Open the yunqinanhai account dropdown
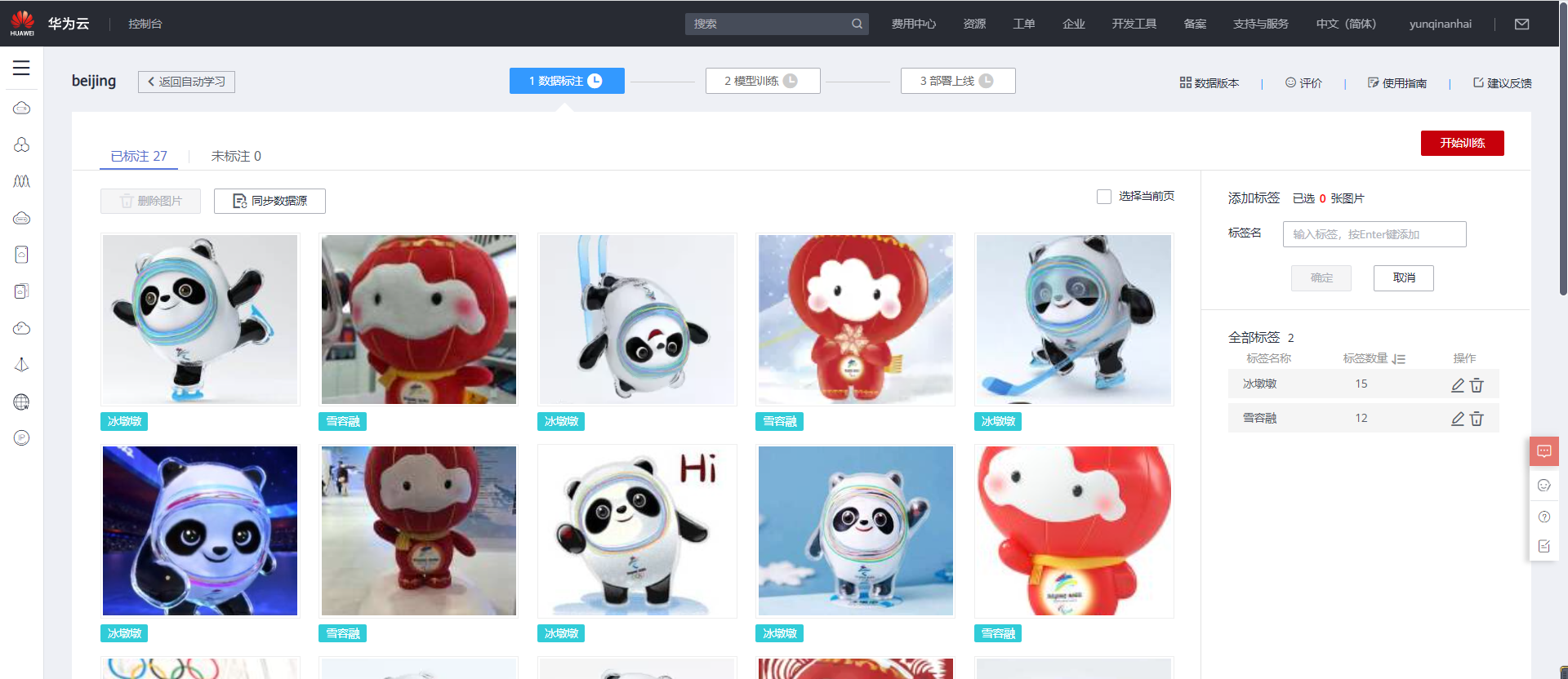This screenshot has width=1568, height=679. [x=1441, y=24]
